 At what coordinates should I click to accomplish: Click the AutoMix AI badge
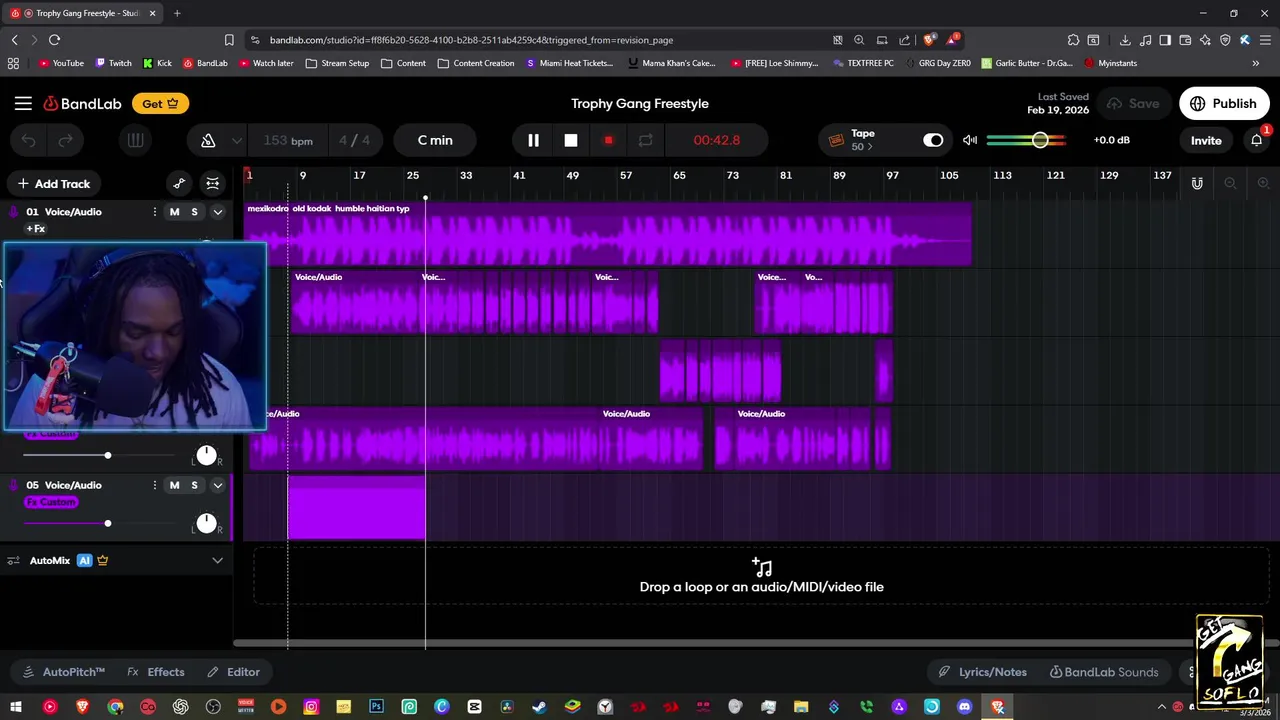coord(85,561)
